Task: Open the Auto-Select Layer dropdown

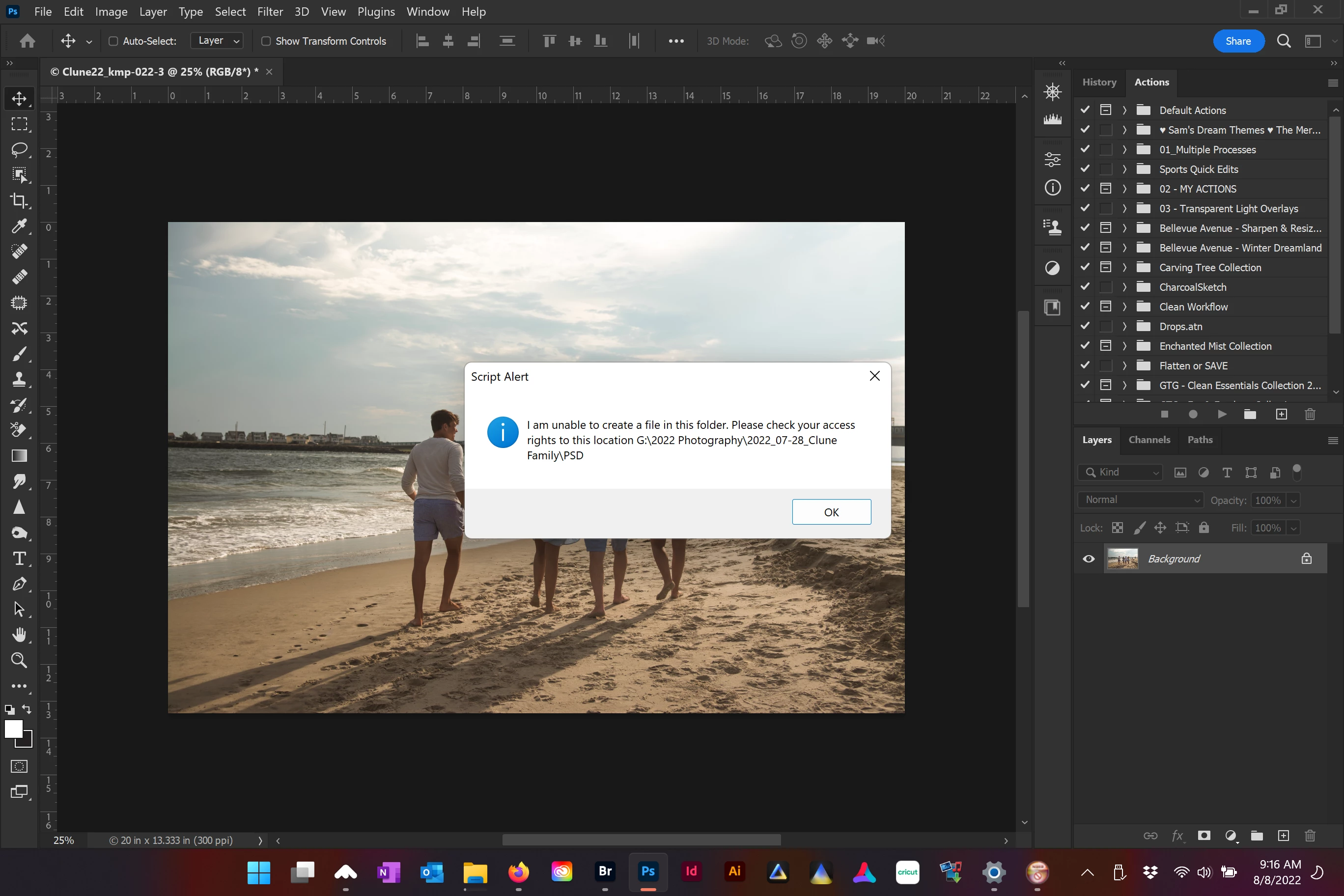Action: tap(218, 41)
